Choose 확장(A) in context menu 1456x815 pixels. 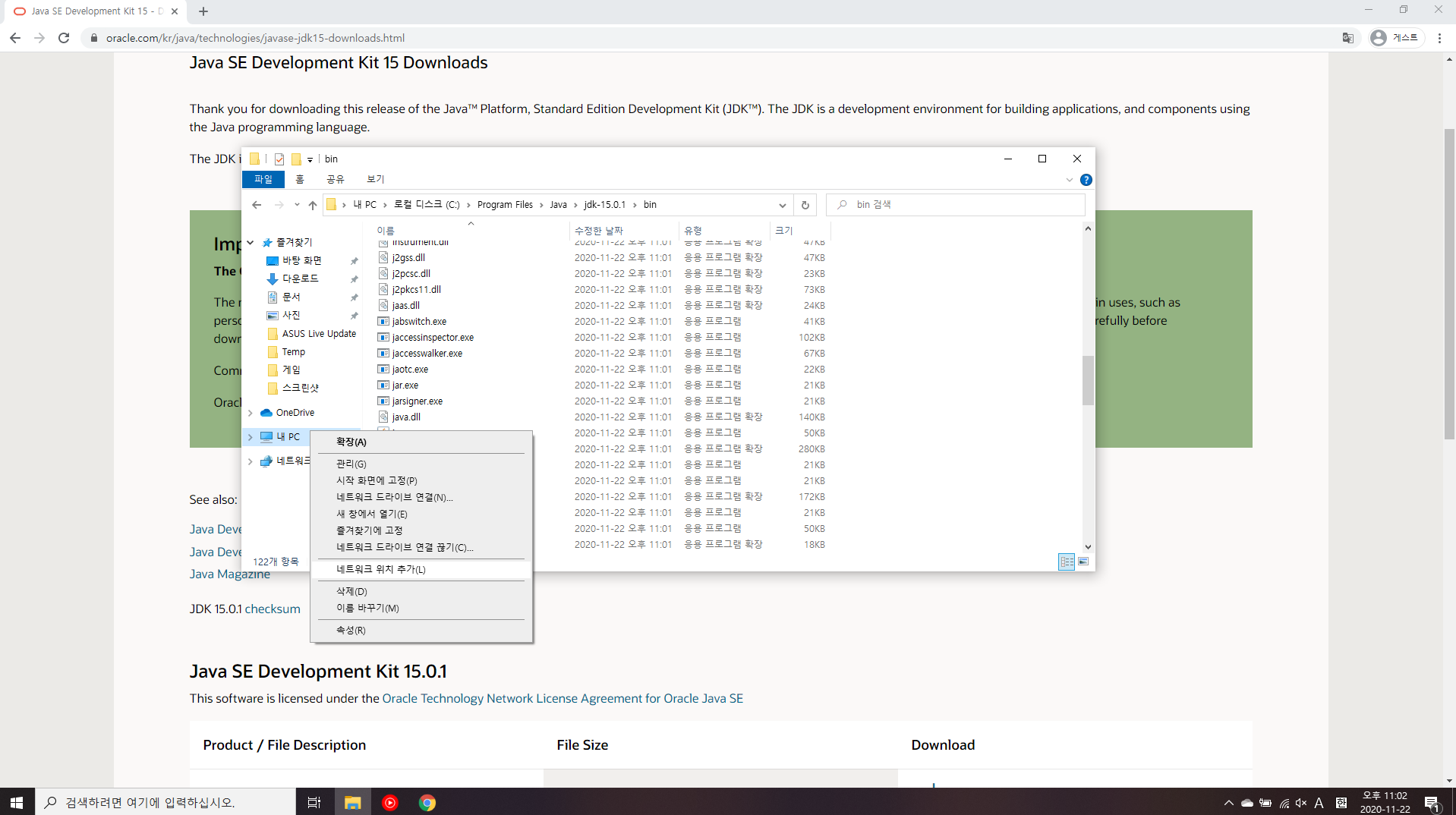point(421,442)
